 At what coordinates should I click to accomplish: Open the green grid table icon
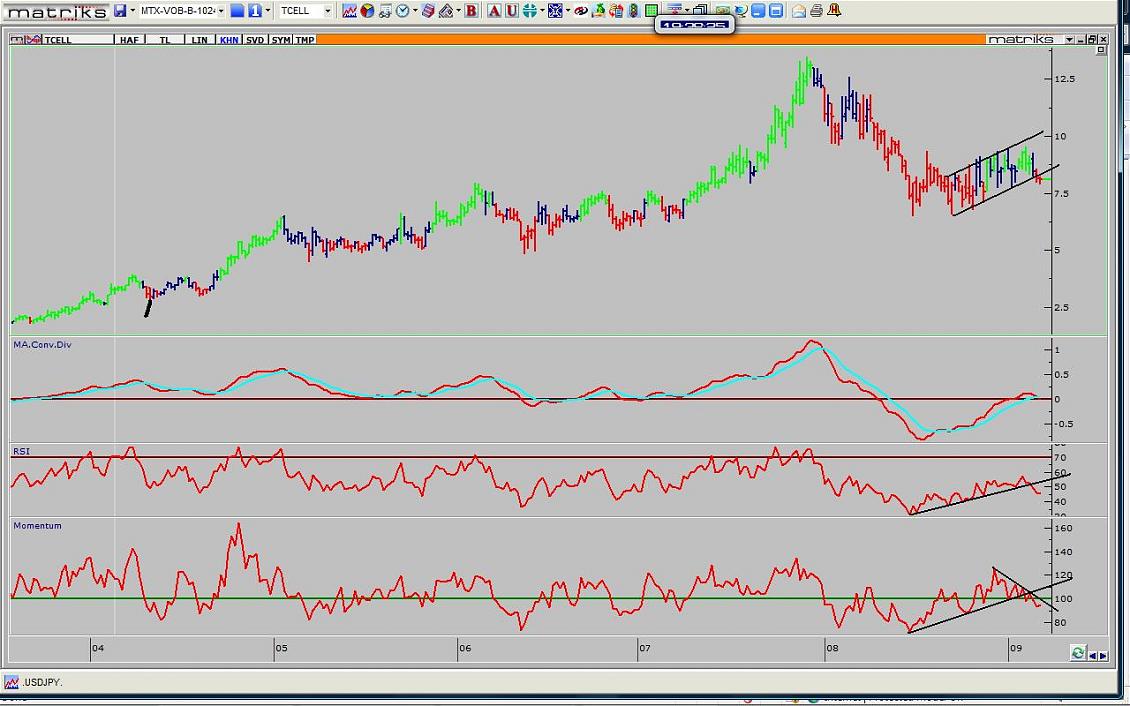click(x=651, y=10)
